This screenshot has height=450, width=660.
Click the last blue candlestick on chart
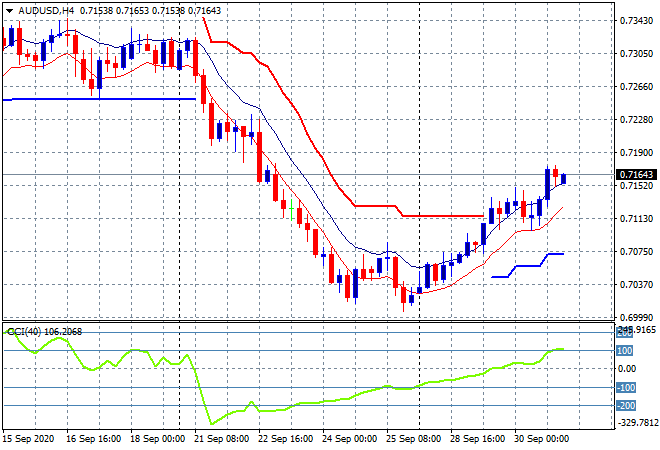click(565, 179)
